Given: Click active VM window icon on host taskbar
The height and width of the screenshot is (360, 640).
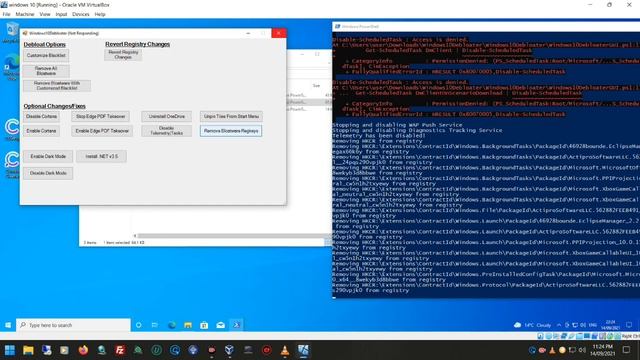Looking at the screenshot, I should pos(303,350).
